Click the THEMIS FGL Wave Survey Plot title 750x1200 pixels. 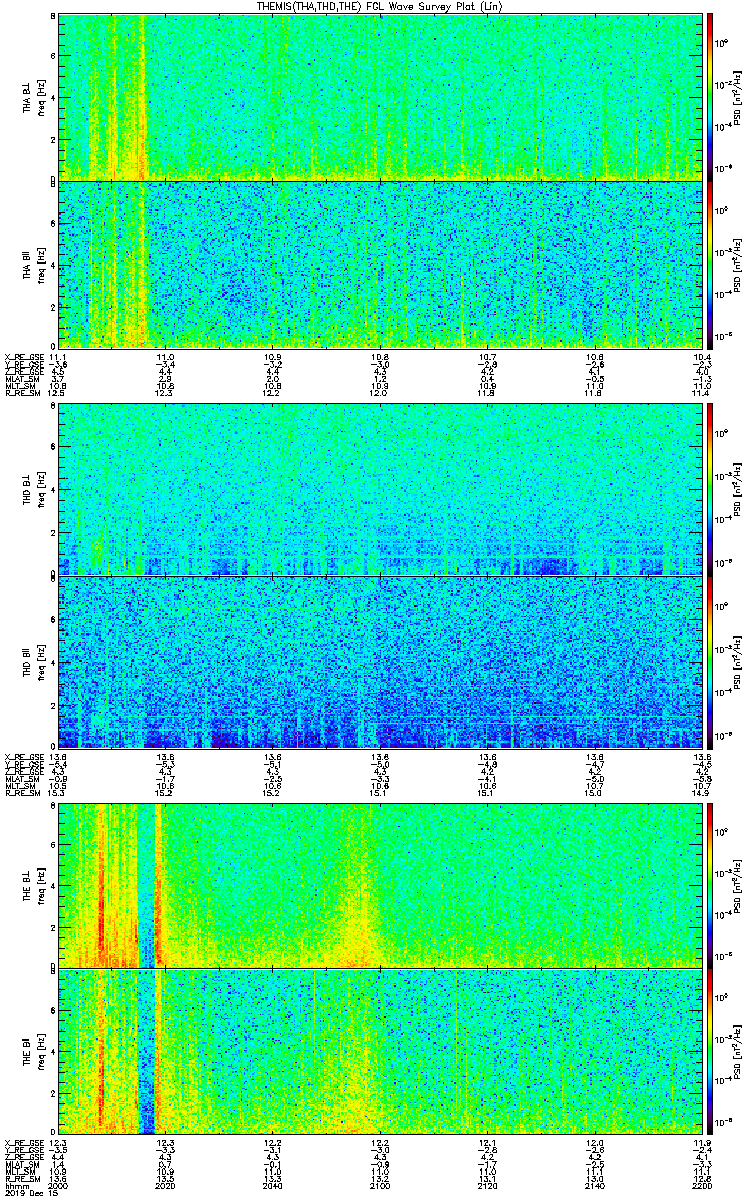pyautogui.click(x=378, y=6)
